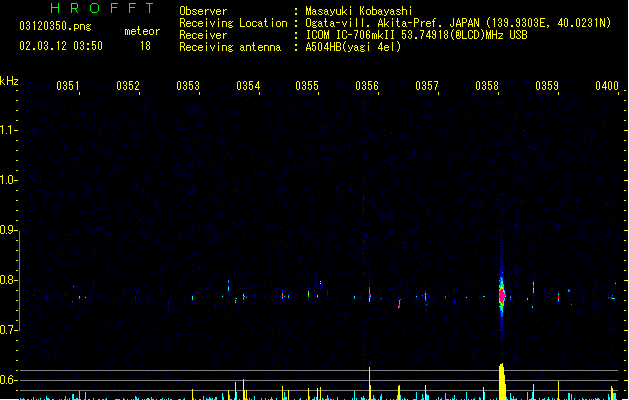Click the Receiver label
This screenshot has height=400, width=629.
(x=203, y=35)
